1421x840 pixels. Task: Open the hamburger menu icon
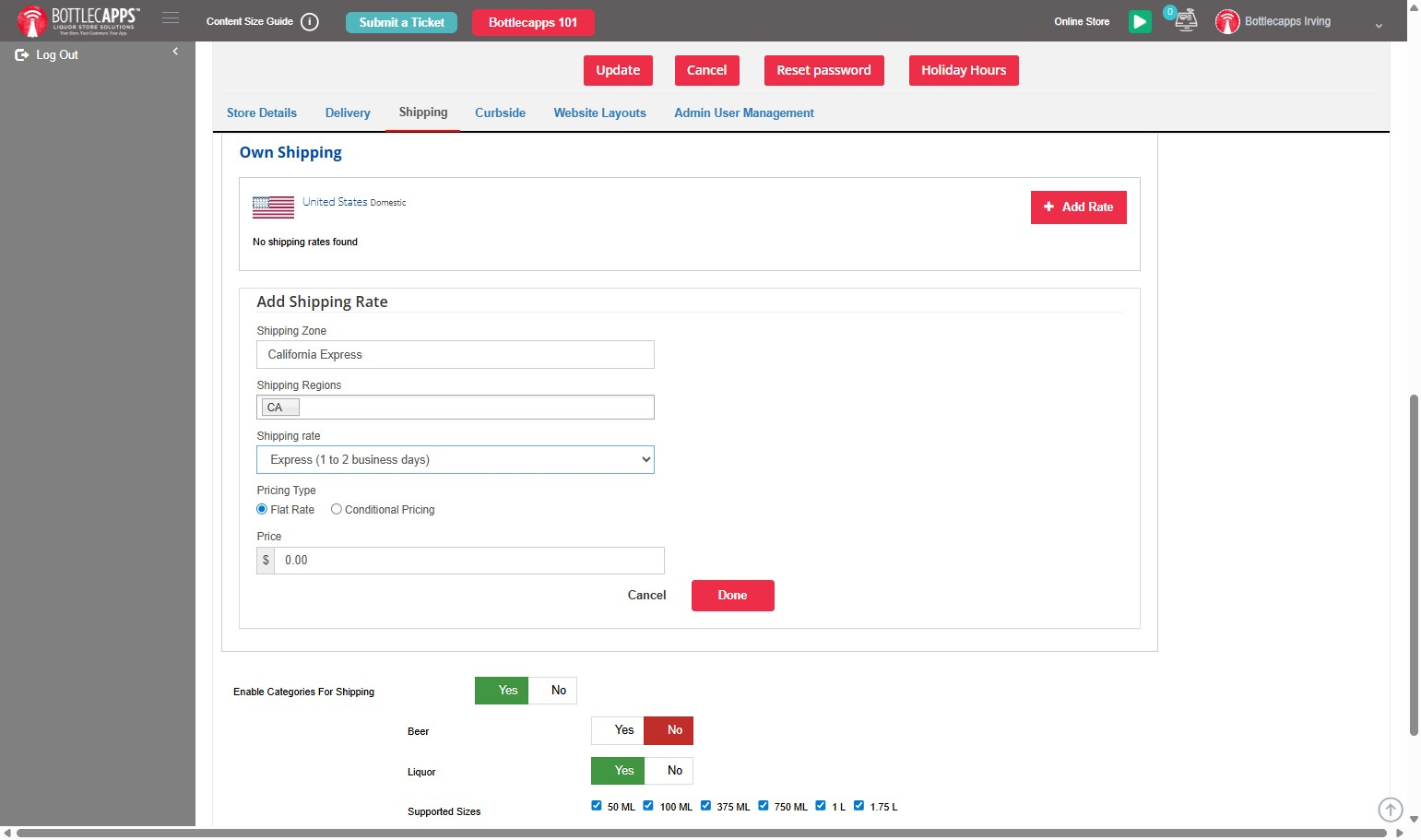pyautogui.click(x=171, y=18)
